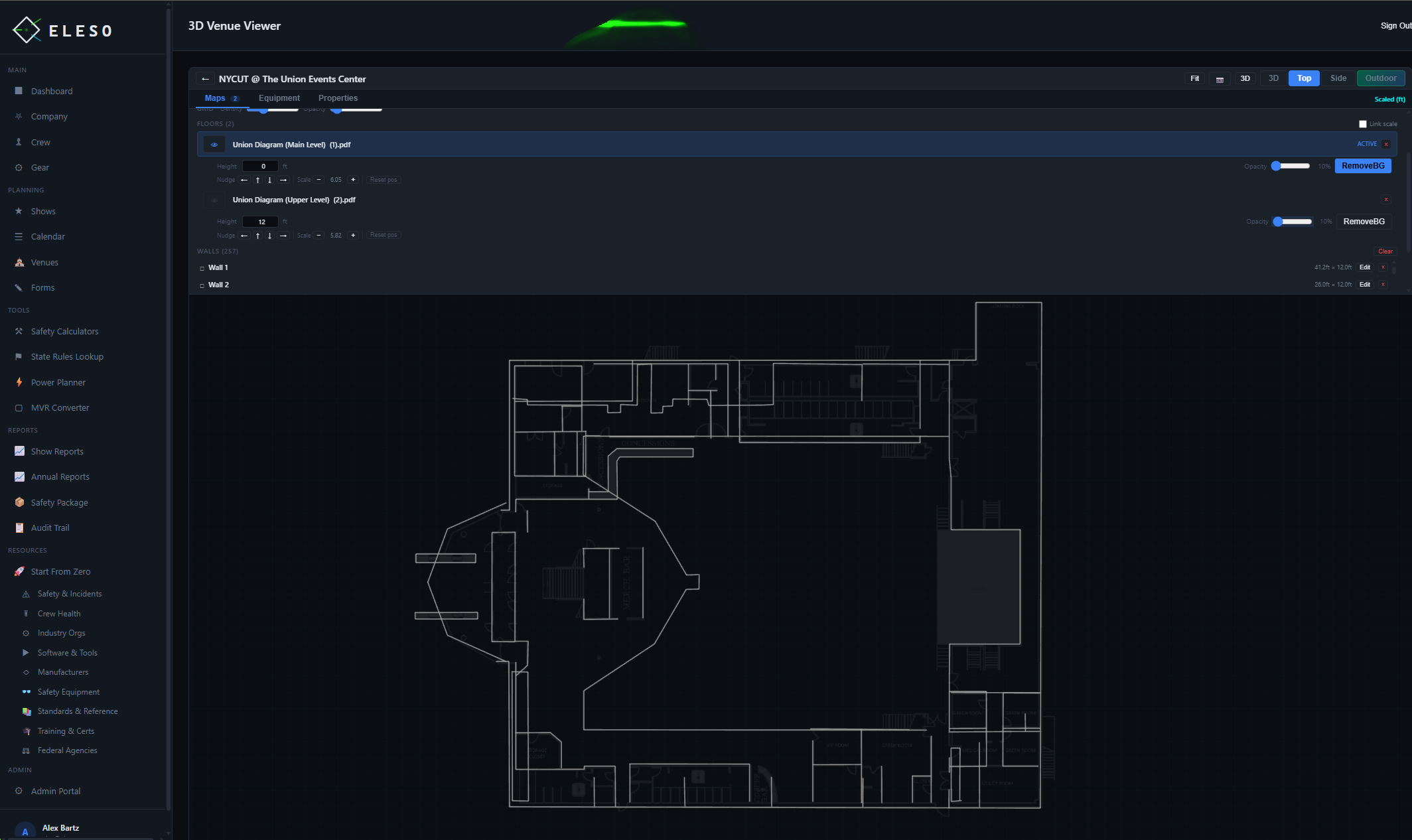Open the Power Planner tool

pyautogui.click(x=18, y=382)
